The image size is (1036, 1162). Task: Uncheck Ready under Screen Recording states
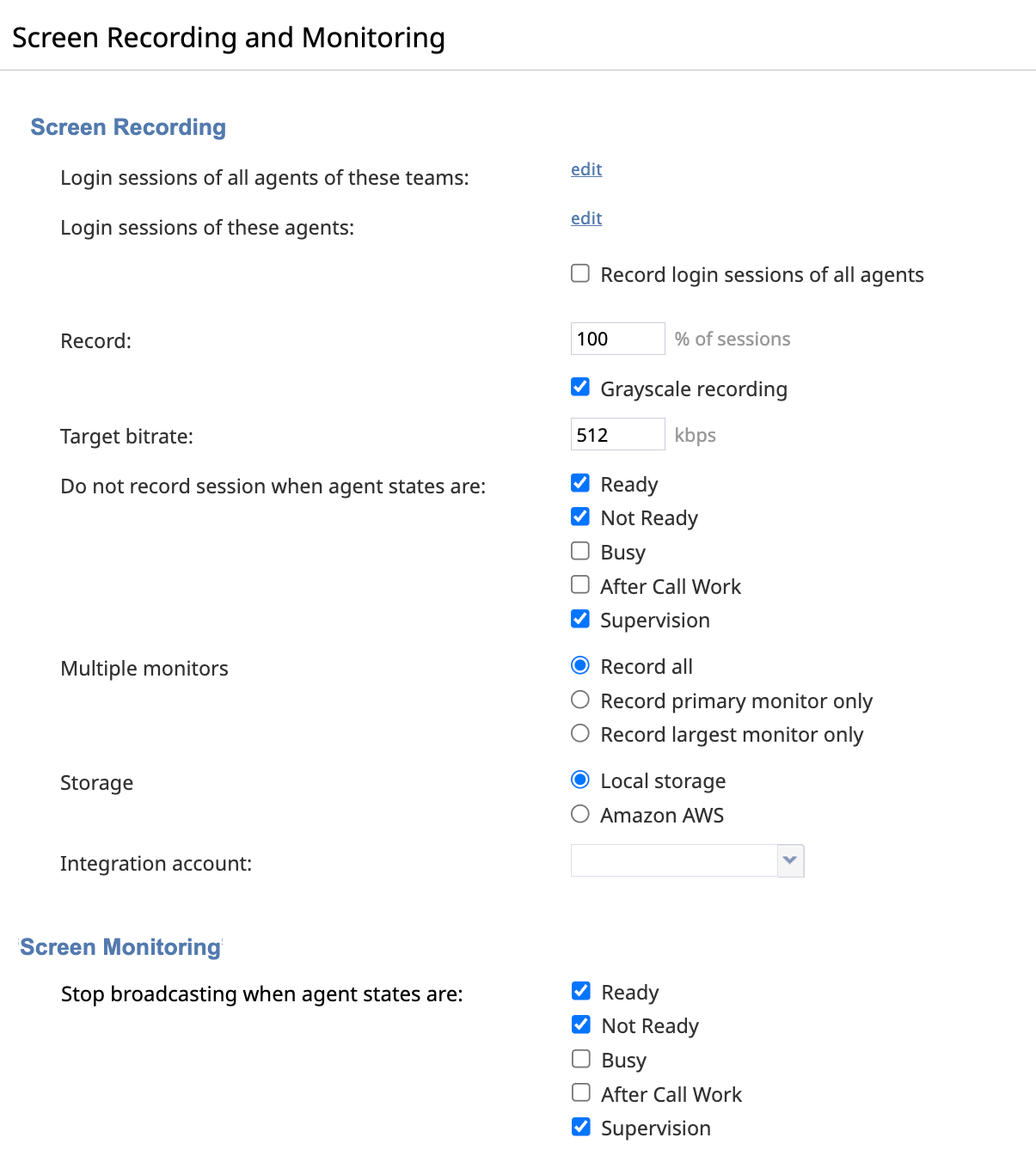pyautogui.click(x=580, y=483)
